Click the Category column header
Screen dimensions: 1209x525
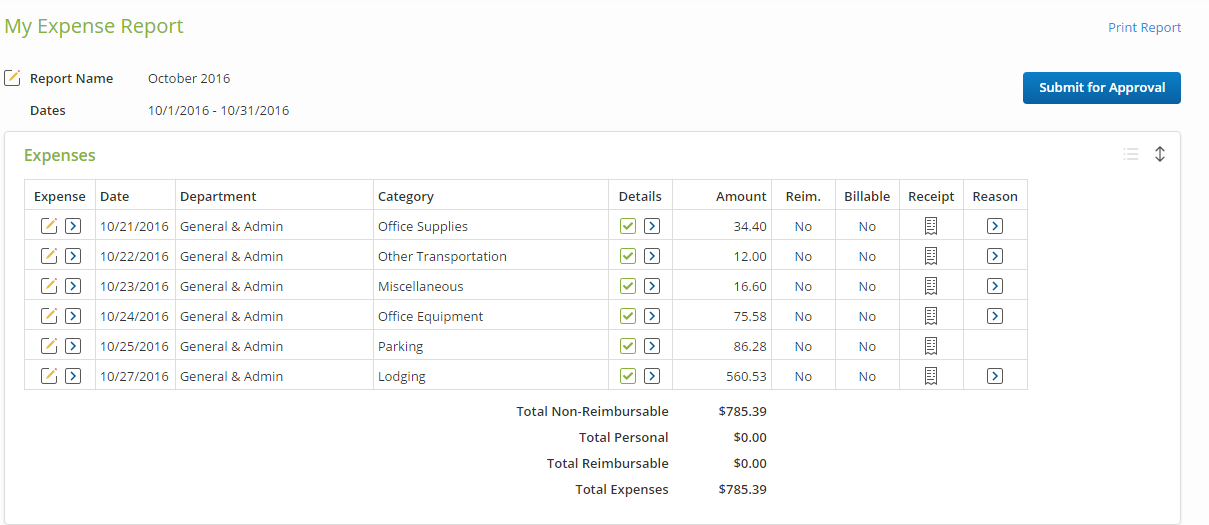coord(406,196)
